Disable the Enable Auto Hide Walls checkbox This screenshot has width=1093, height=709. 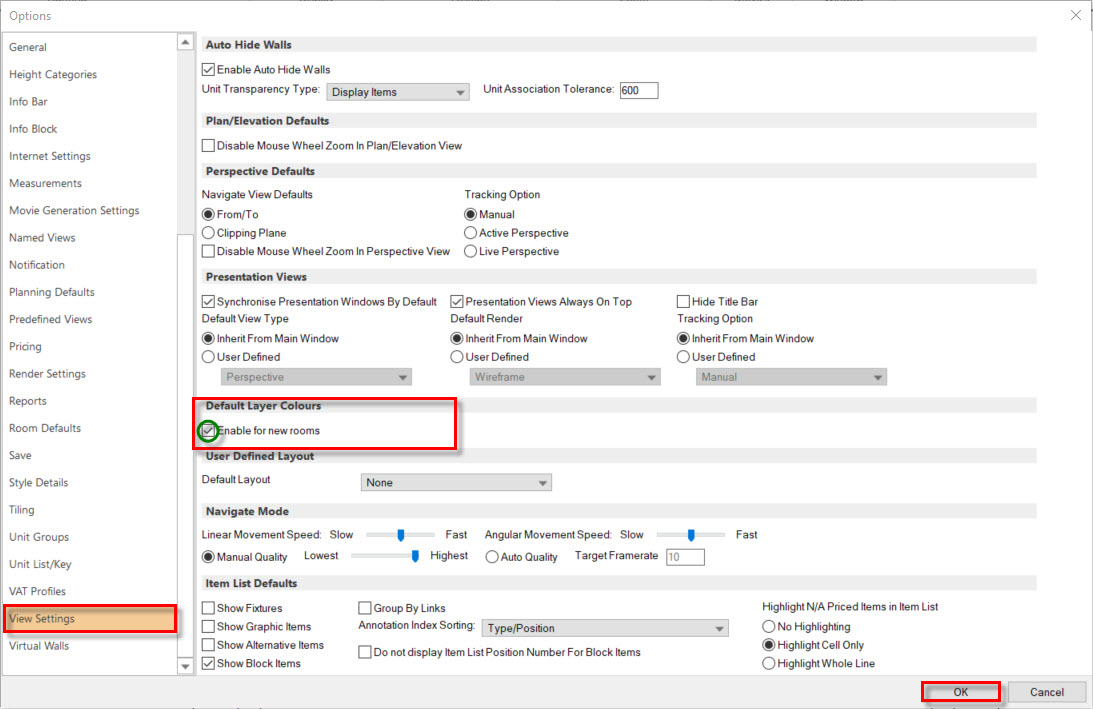[x=208, y=69]
